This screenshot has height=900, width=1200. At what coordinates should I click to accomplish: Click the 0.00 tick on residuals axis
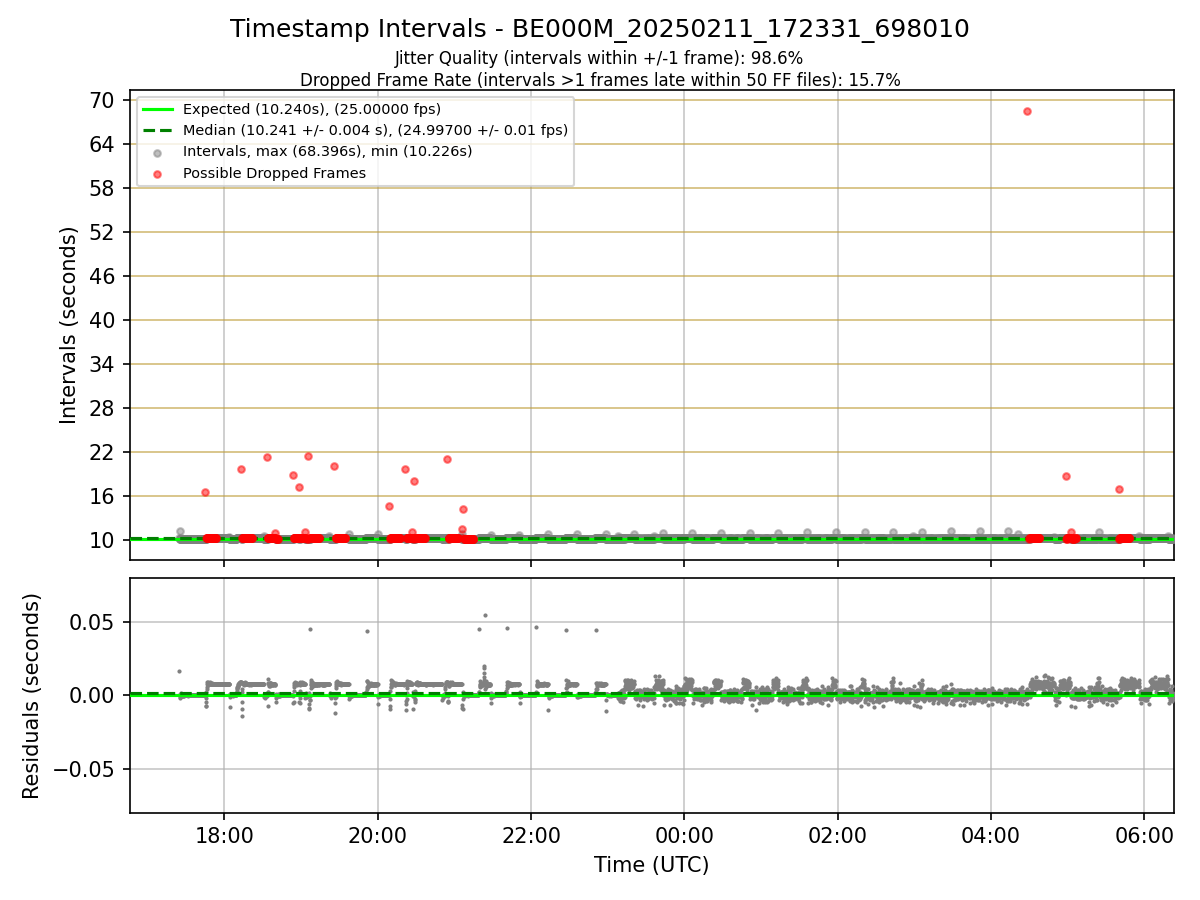94,695
